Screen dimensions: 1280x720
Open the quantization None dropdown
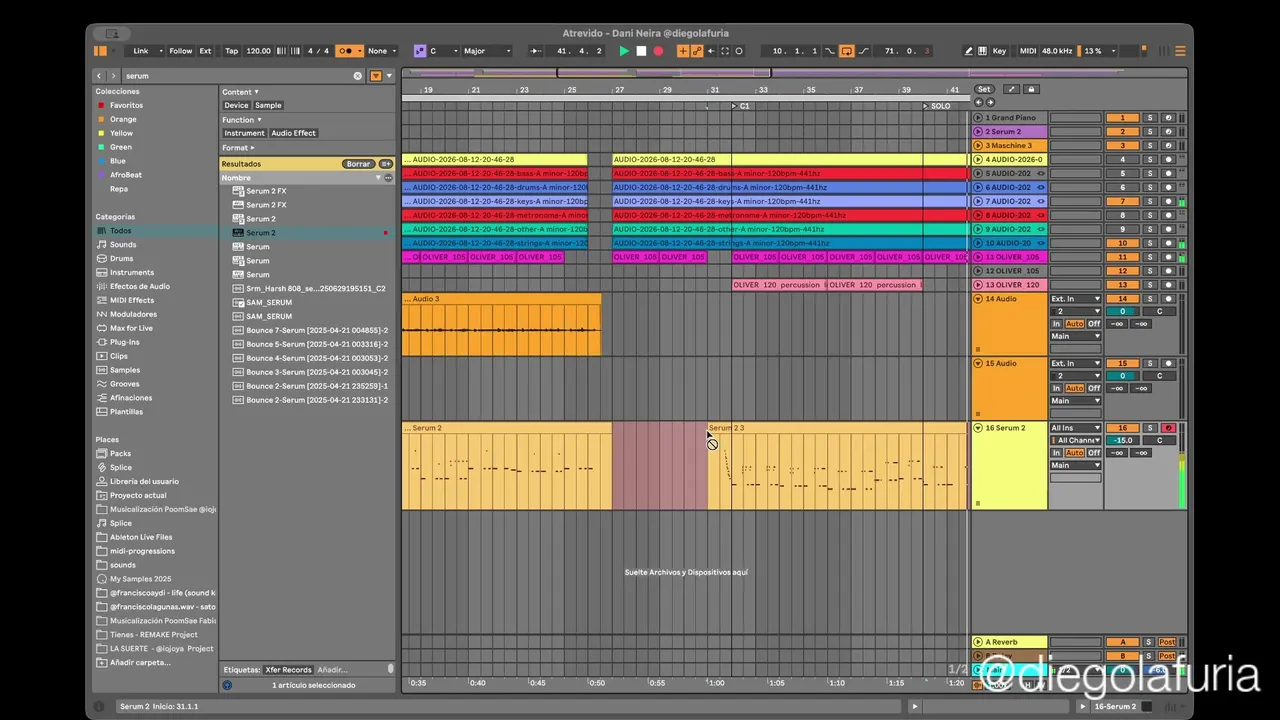coord(381,51)
